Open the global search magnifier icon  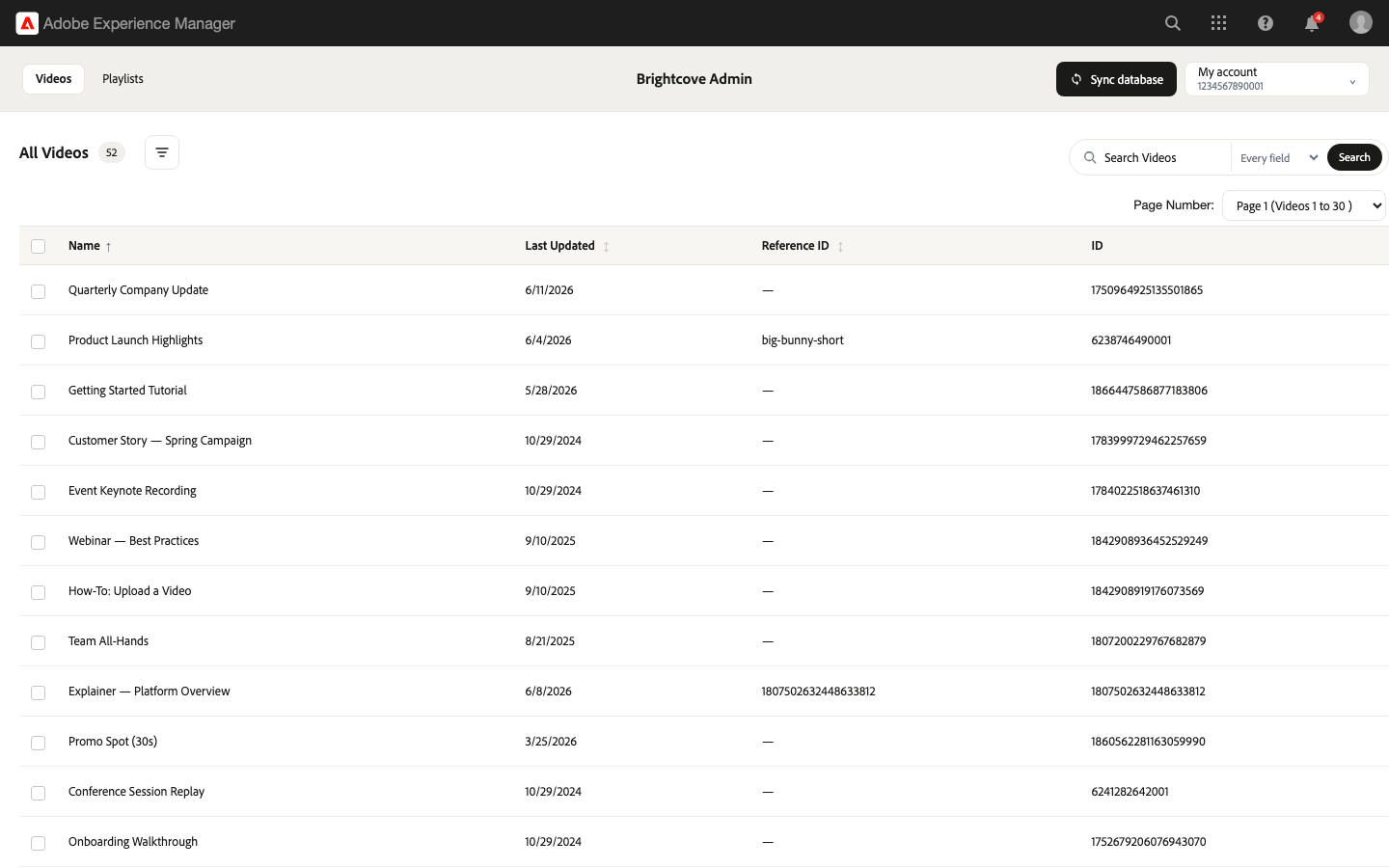coord(1173,23)
